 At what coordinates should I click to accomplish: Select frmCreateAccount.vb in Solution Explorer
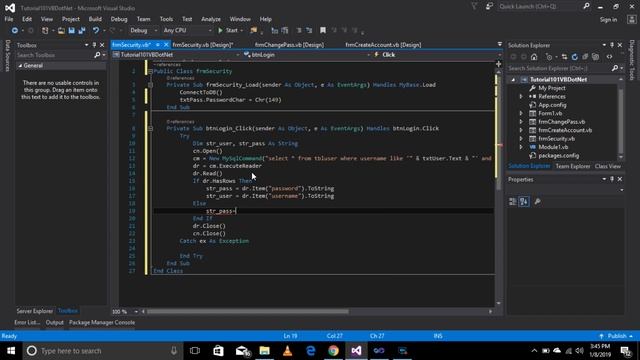coord(565,130)
